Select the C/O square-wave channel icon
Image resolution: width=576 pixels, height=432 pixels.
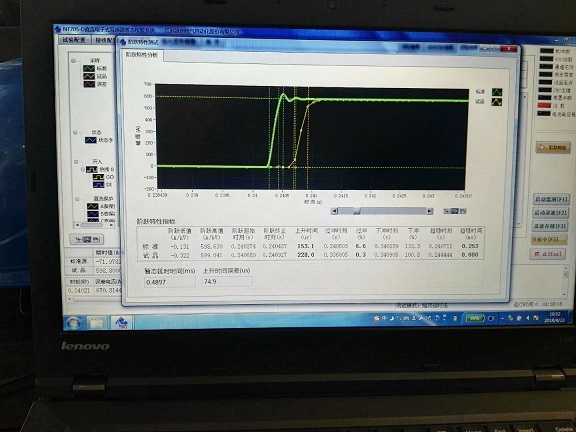(x=98, y=177)
